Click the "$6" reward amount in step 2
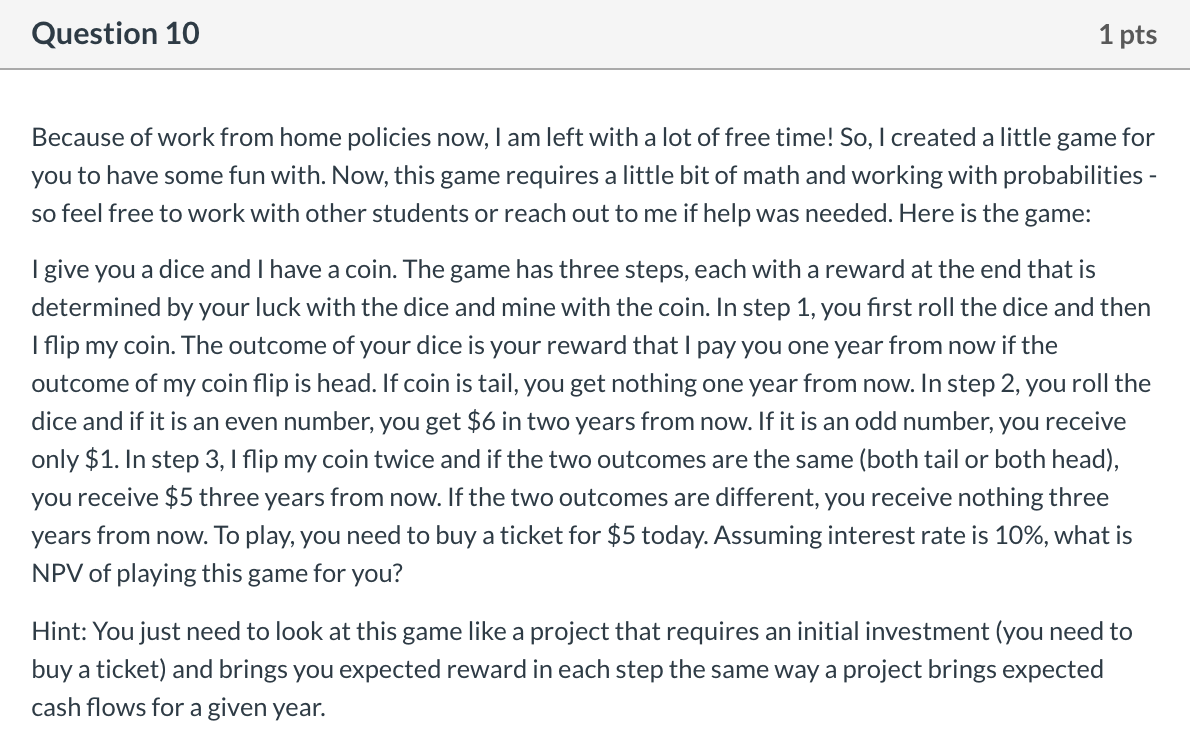The image size is (1190, 736). [x=481, y=420]
